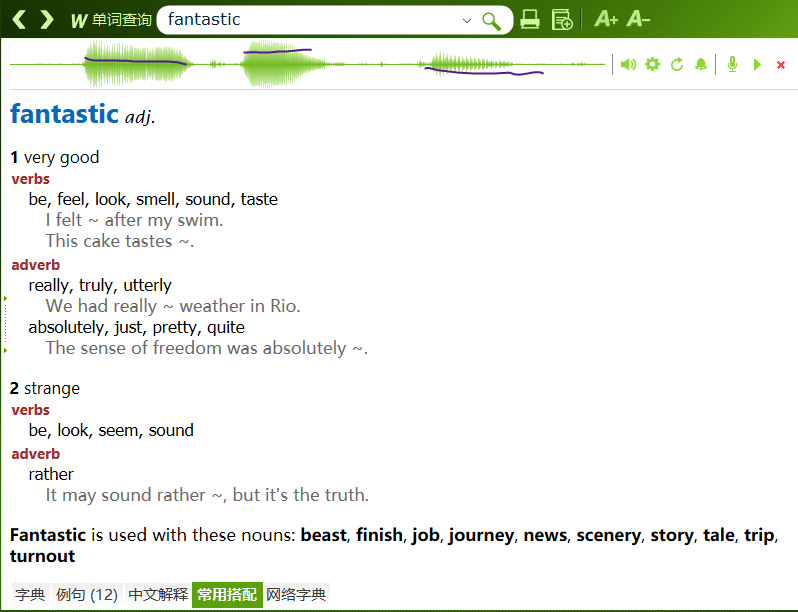Open the search history dropdown arrow

pos(467,20)
